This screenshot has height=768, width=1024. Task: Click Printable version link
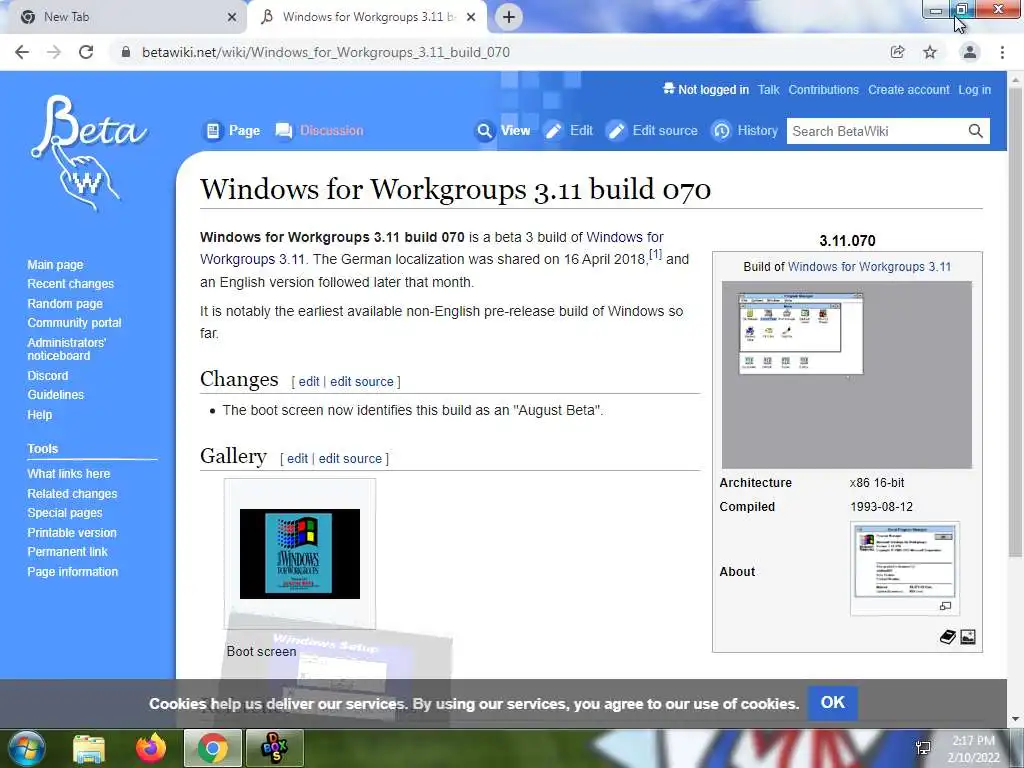pyautogui.click(x=72, y=532)
